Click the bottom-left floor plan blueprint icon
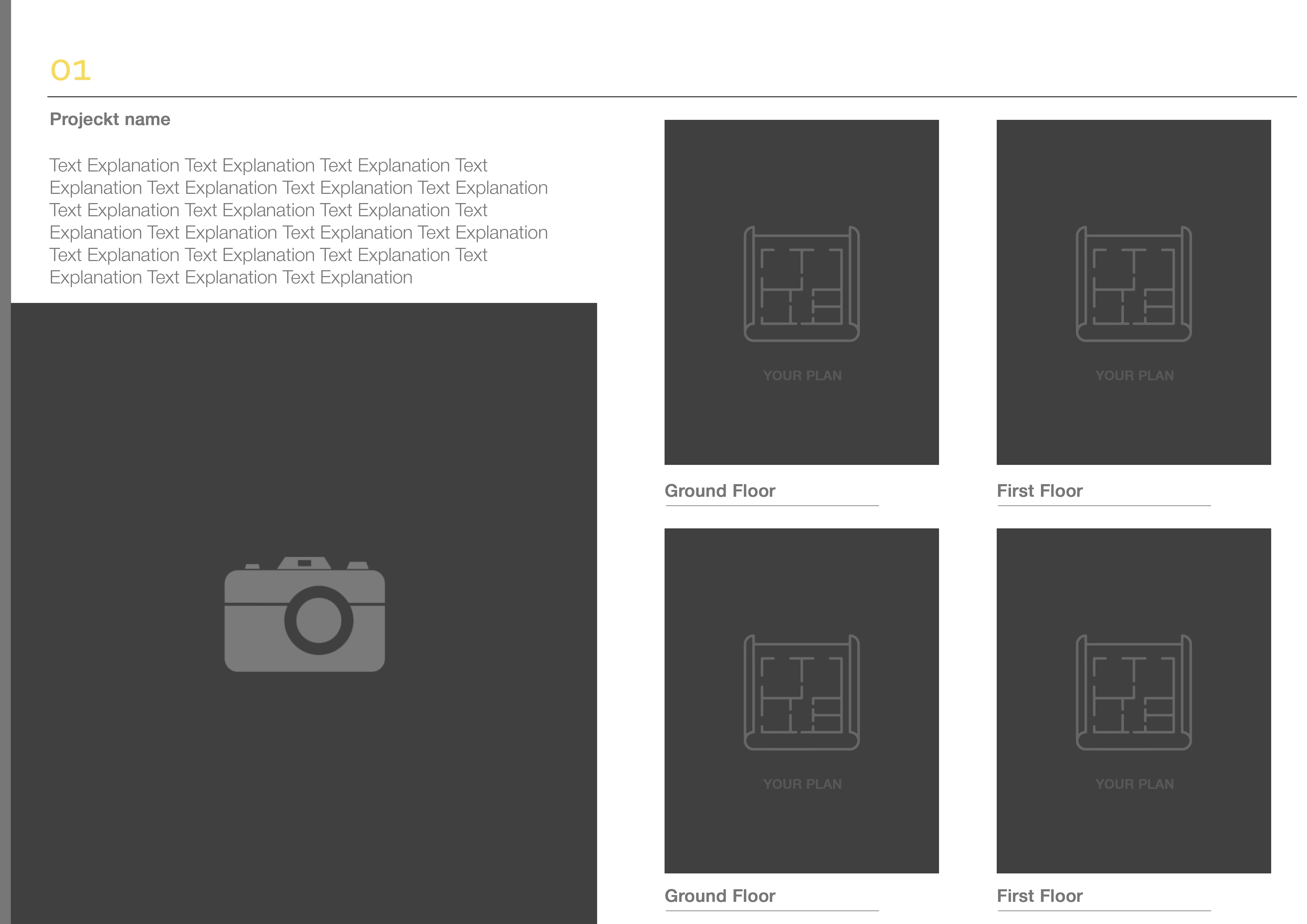The image size is (1307, 924). pos(802,692)
